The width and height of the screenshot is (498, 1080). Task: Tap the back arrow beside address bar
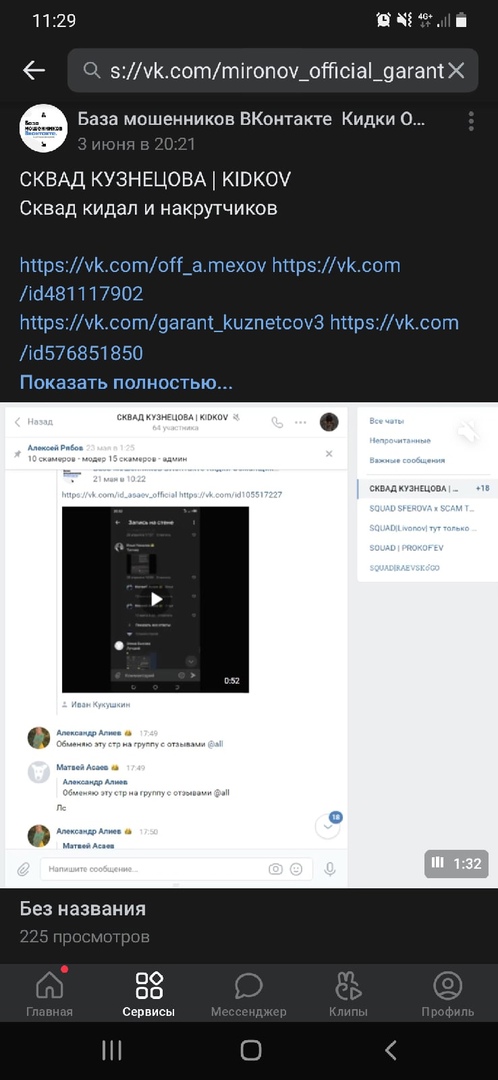34,70
